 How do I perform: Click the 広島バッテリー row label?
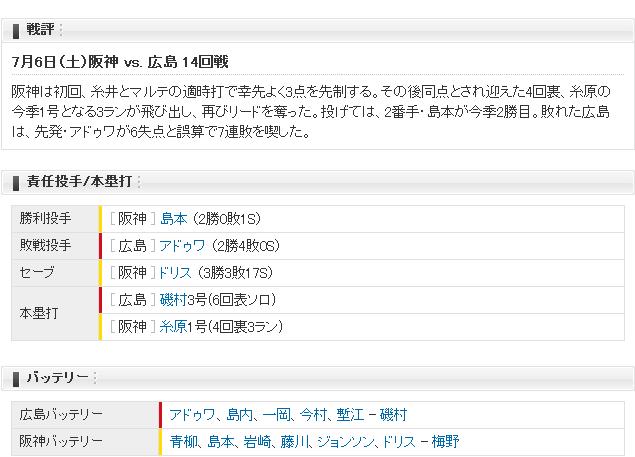click(x=61, y=414)
